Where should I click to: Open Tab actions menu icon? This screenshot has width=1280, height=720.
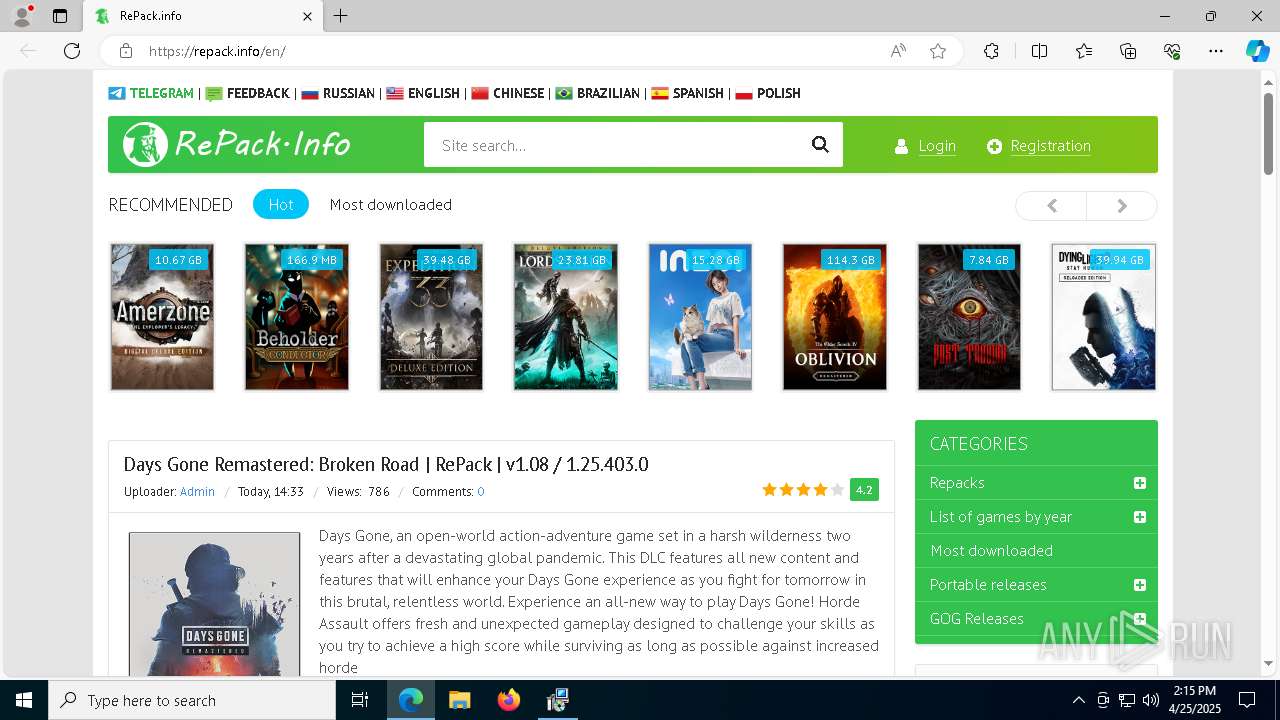point(60,16)
